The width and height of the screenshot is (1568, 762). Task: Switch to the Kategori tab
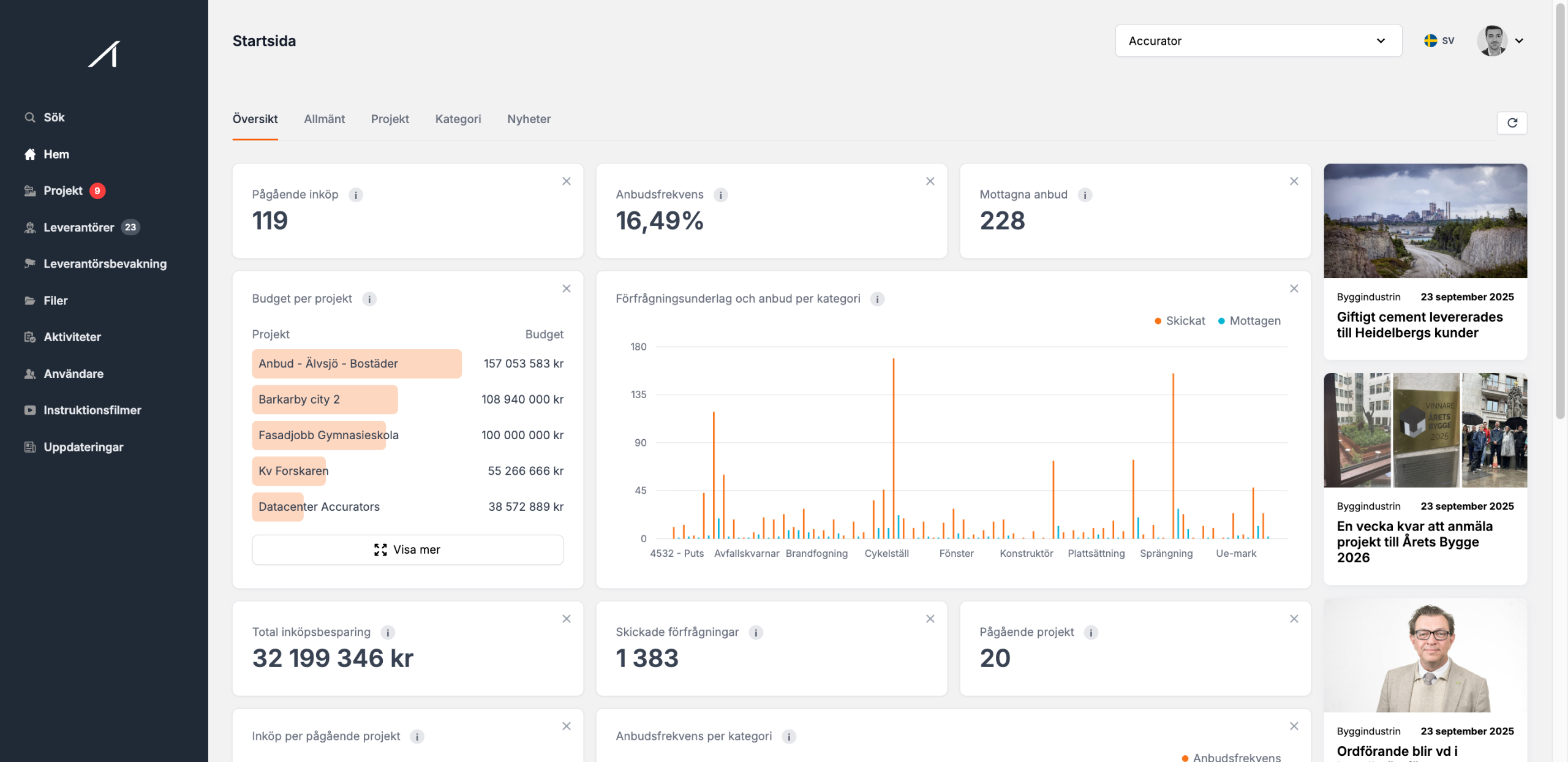point(458,119)
